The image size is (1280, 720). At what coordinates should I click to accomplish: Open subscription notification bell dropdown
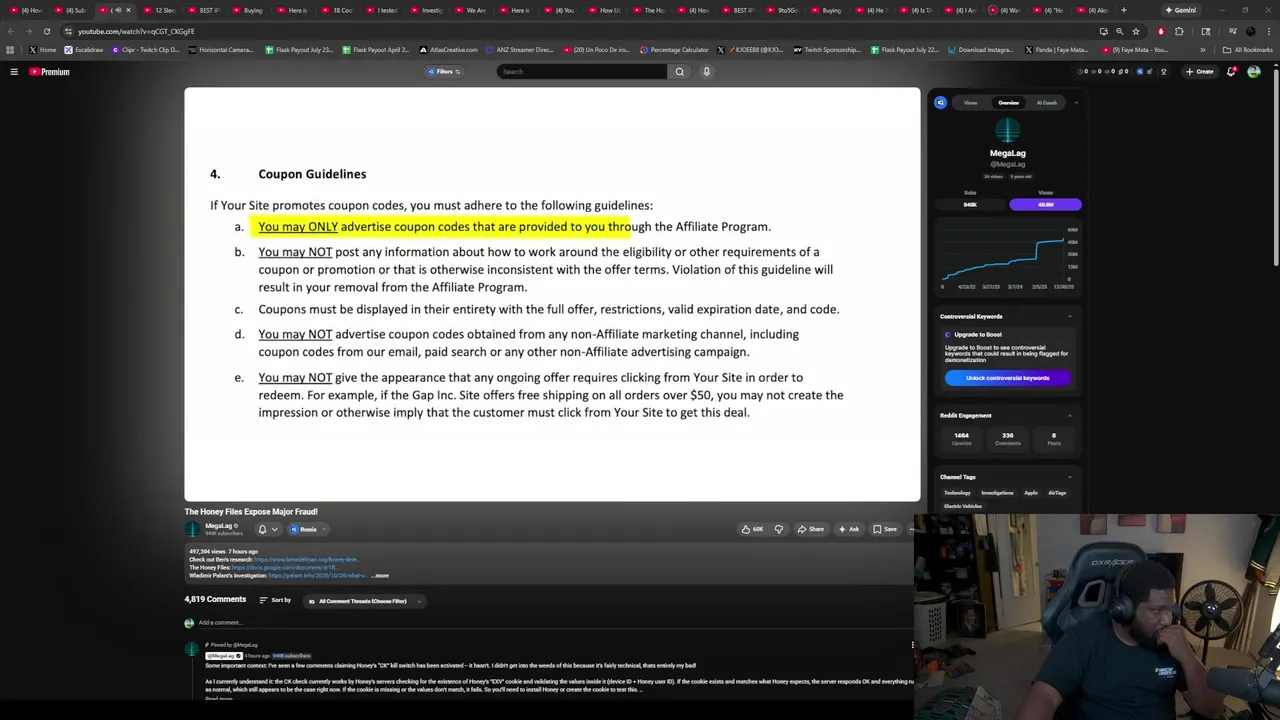(x=267, y=529)
